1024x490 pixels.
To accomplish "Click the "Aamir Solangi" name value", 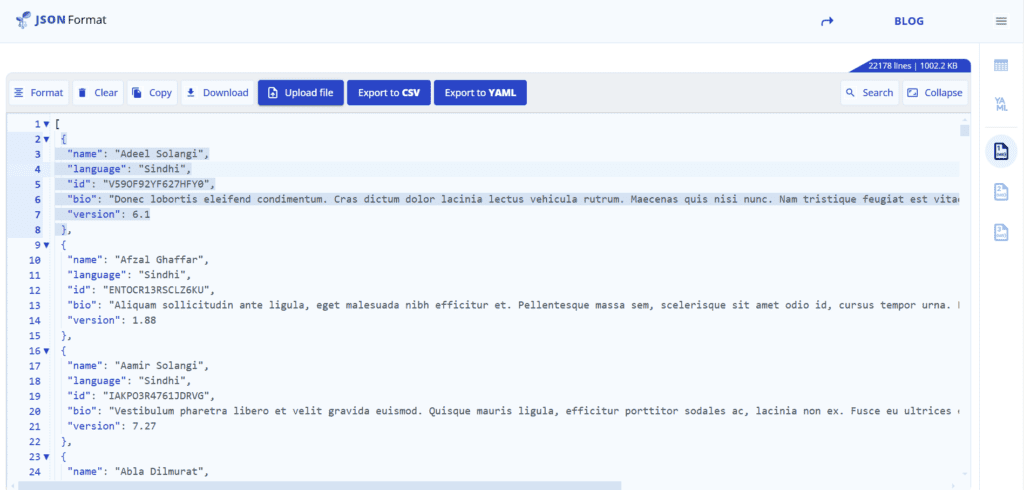I will pyautogui.click(x=159, y=366).
